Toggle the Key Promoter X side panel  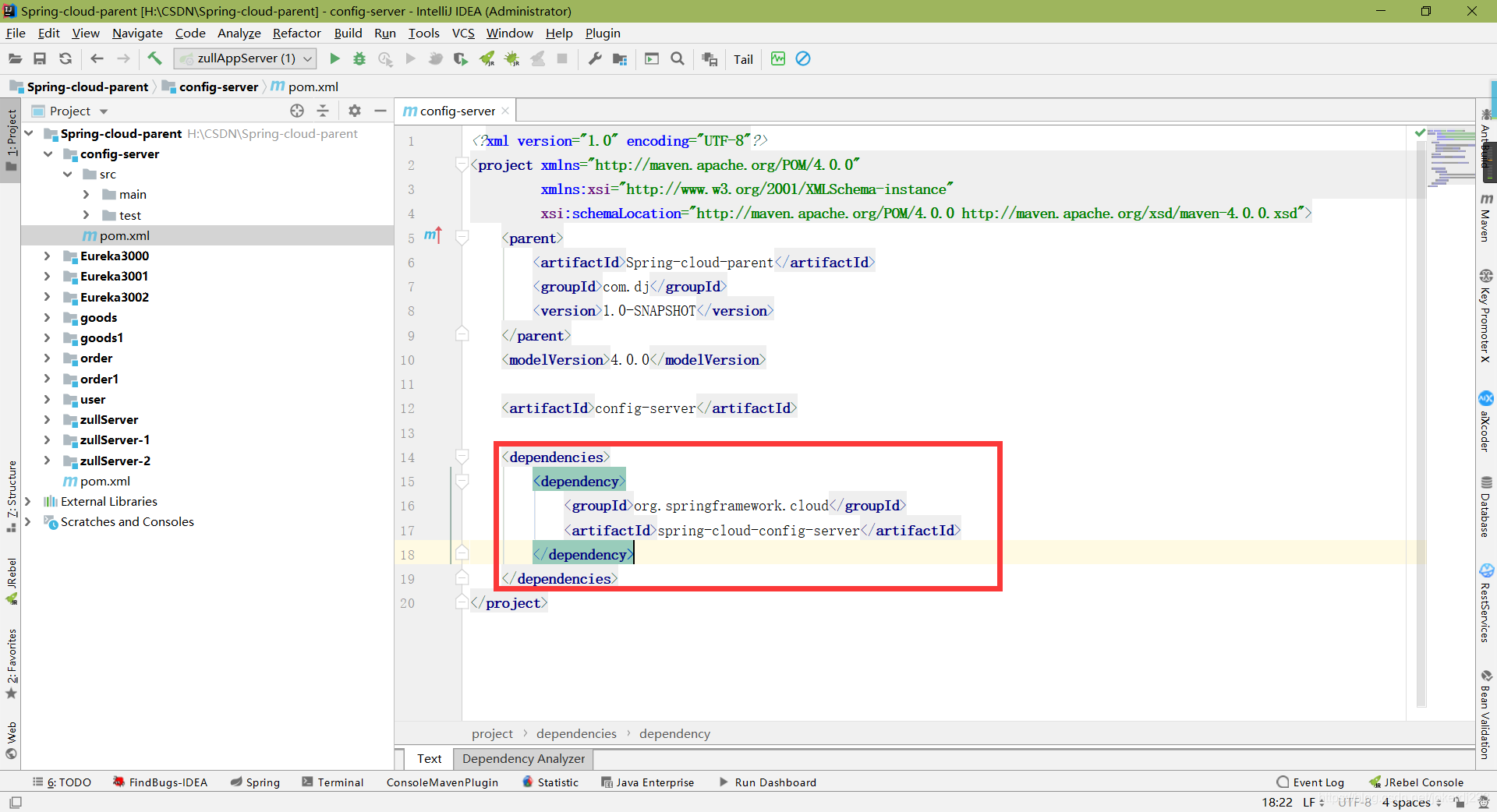tap(1486, 316)
